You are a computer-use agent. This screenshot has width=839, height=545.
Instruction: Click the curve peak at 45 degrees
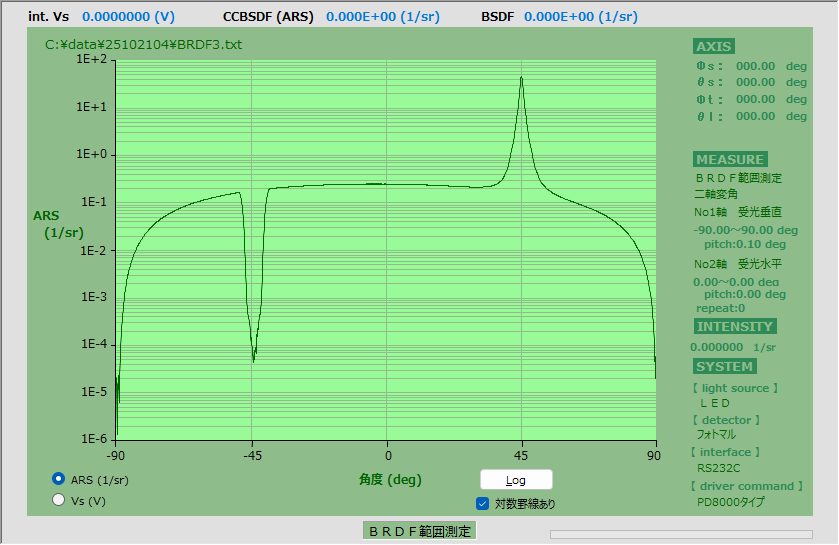pos(521,78)
